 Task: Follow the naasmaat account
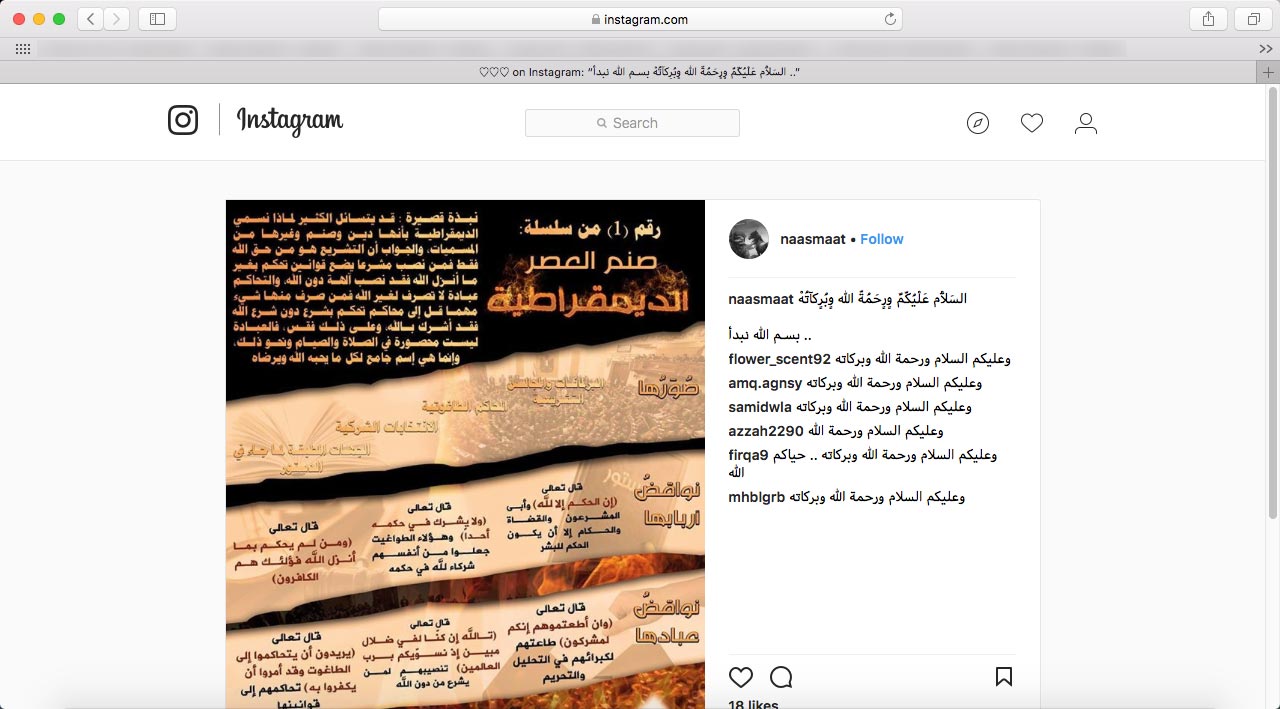[x=882, y=239]
